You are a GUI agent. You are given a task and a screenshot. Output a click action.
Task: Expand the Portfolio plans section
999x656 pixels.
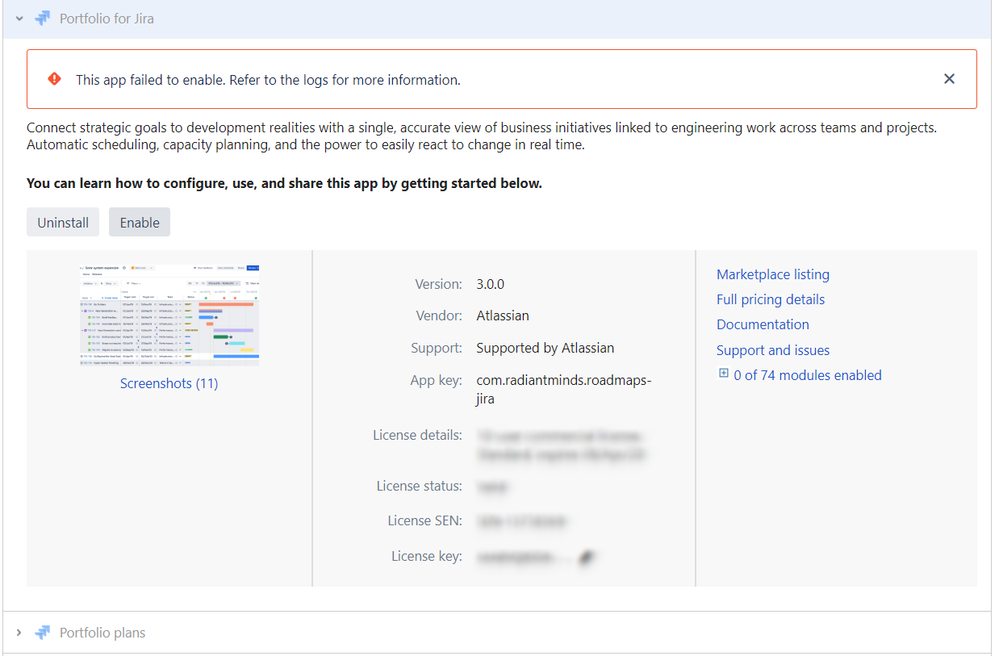19,632
